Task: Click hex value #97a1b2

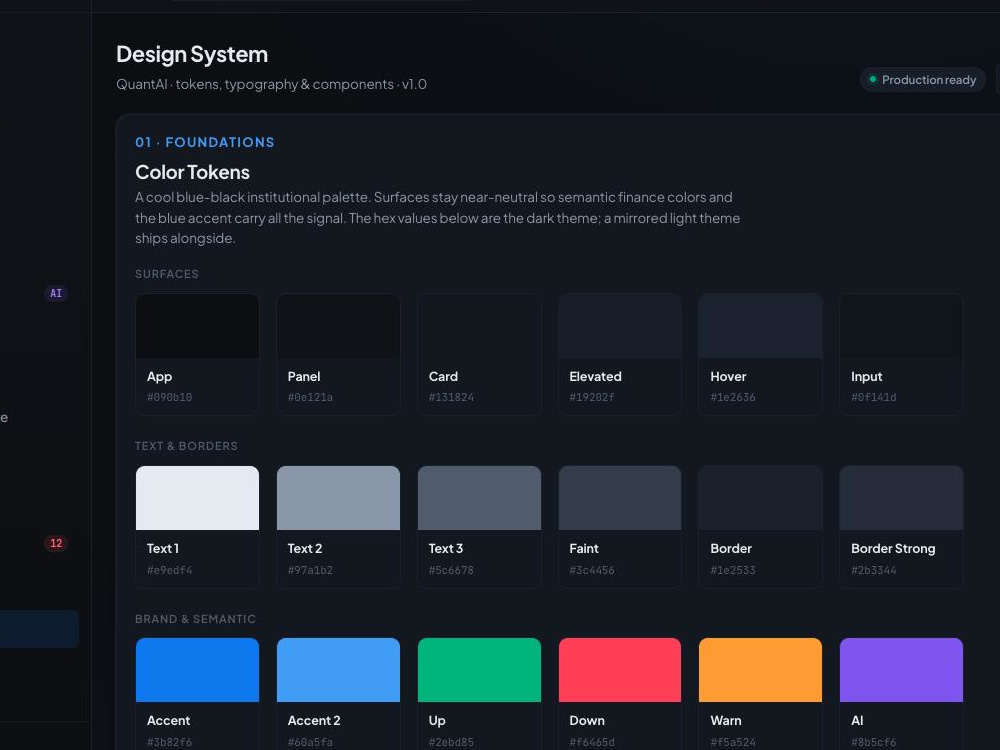Action: [310, 570]
